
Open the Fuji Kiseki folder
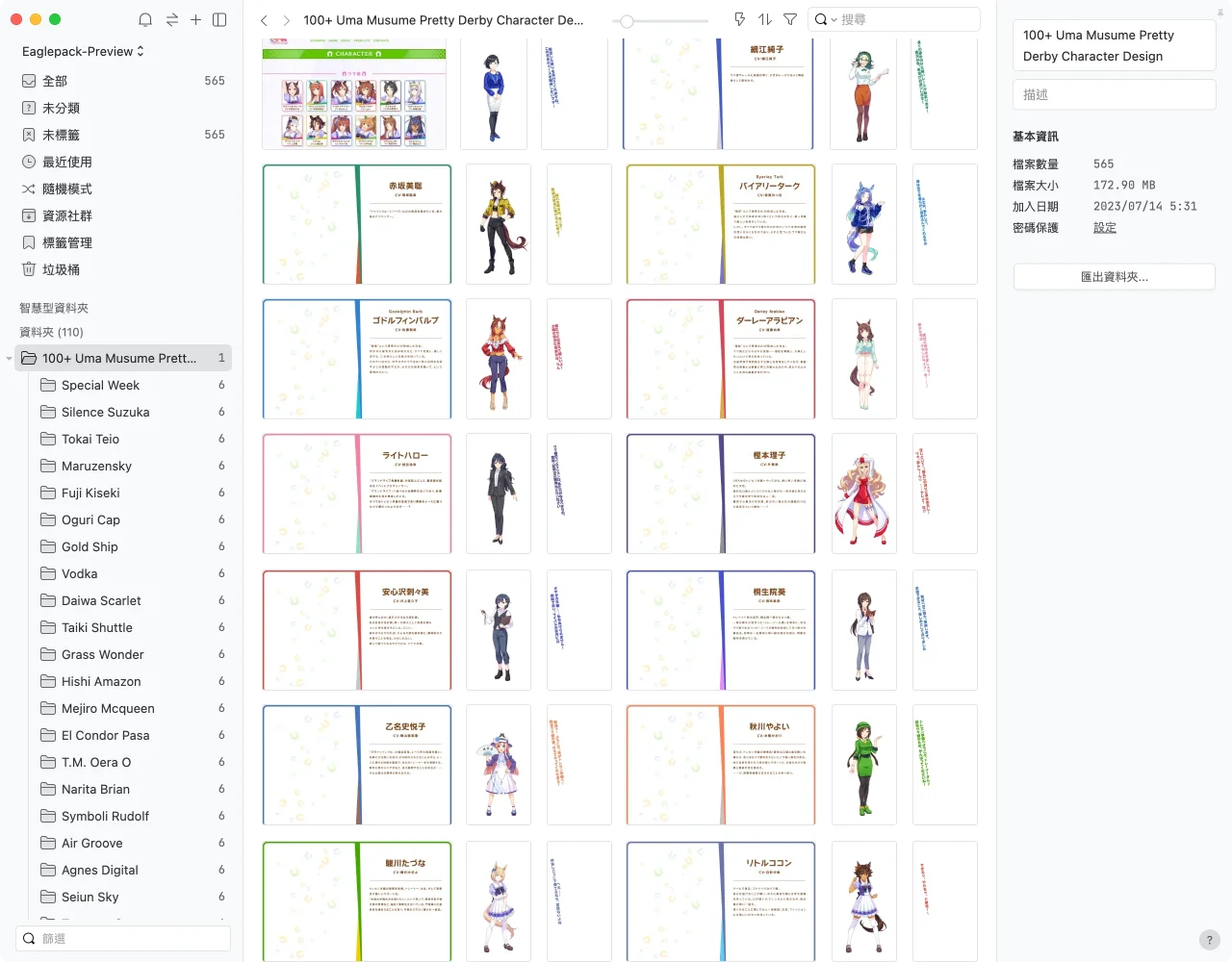133,493
